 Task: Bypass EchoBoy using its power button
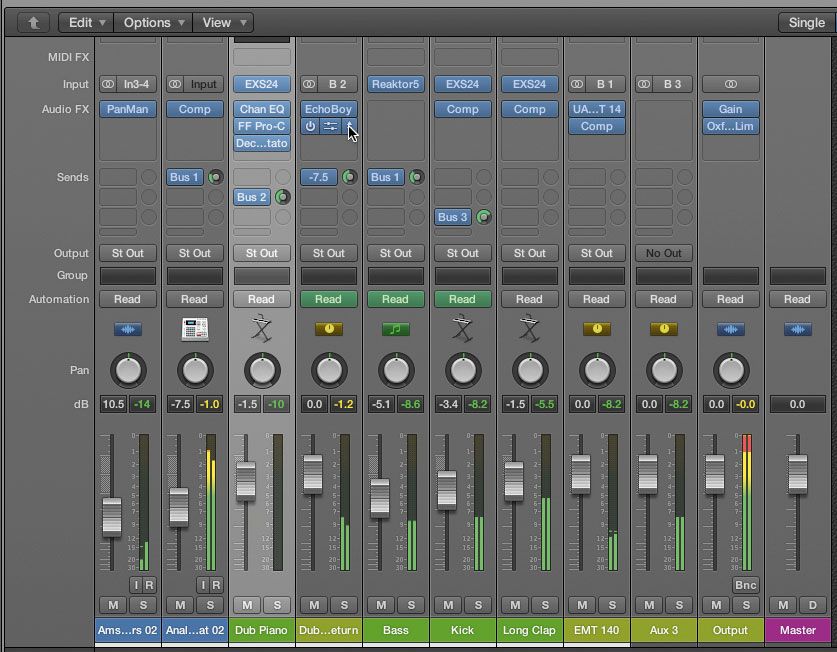point(310,127)
